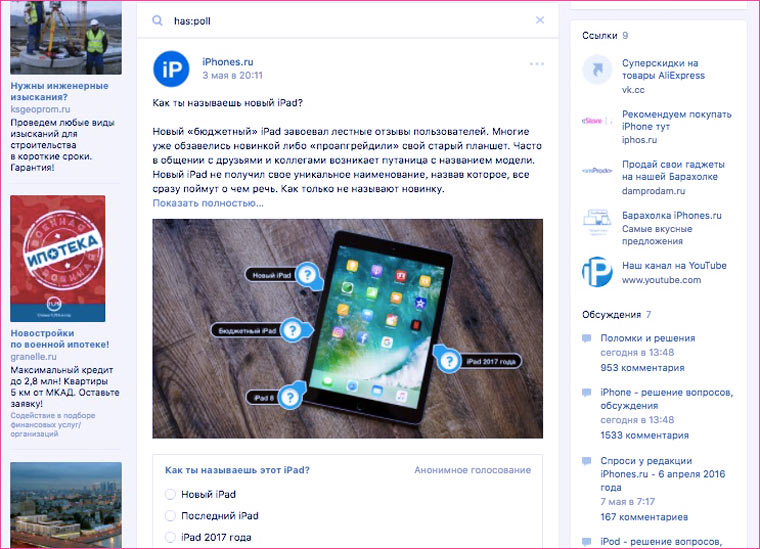The image size is (760, 549).
Task: Open the red Ипотека ad banner
Action: (x=58, y=258)
